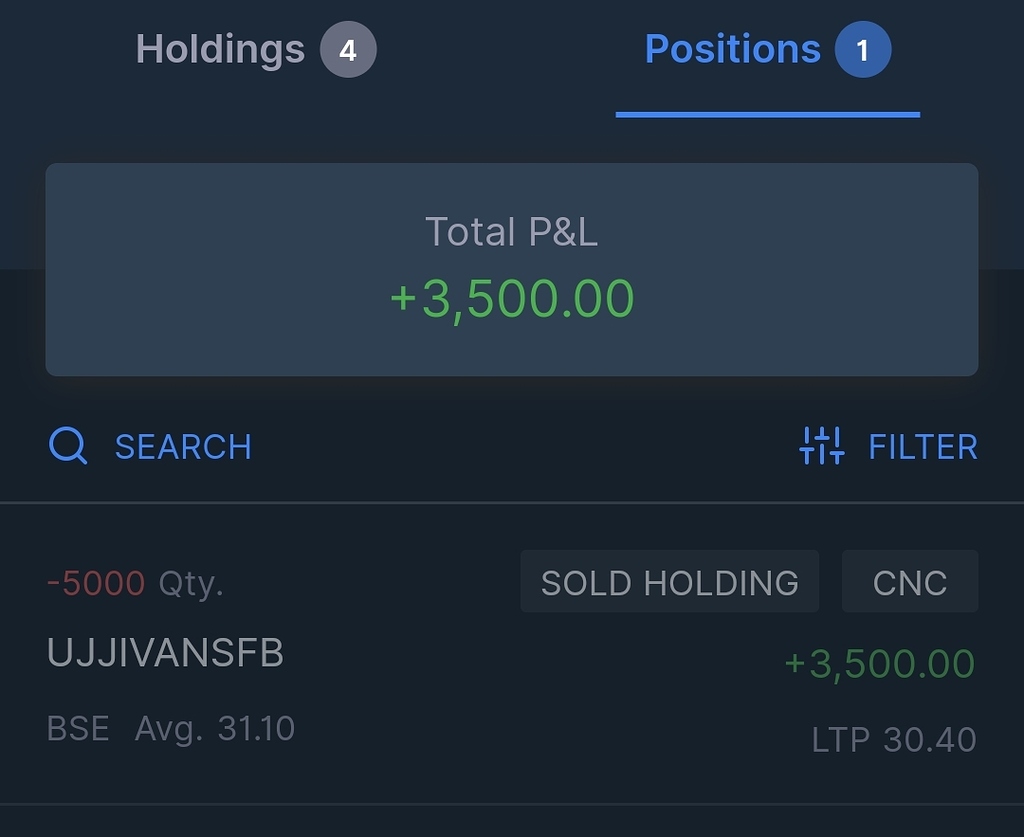
Task: Click the blue underline beneath Positions
Action: pos(768,115)
